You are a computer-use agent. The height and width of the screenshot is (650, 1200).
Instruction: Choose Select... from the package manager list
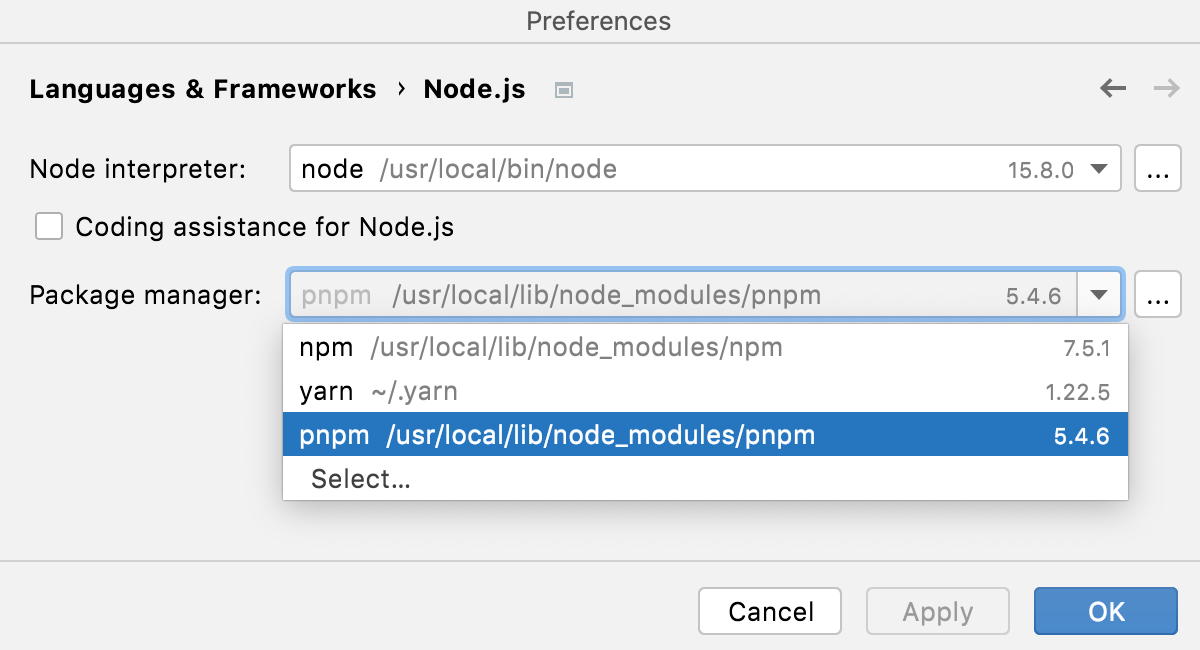[x=360, y=478]
